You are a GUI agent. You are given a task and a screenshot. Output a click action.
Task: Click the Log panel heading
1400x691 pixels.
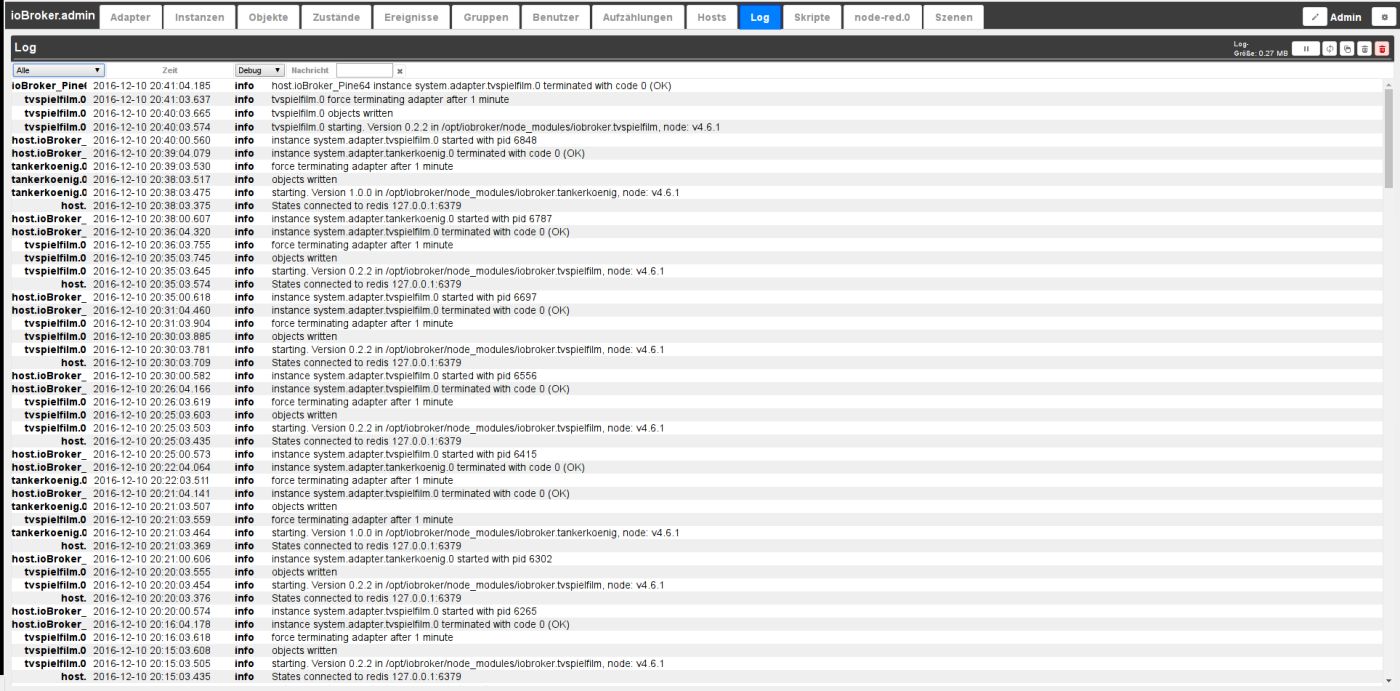point(25,48)
